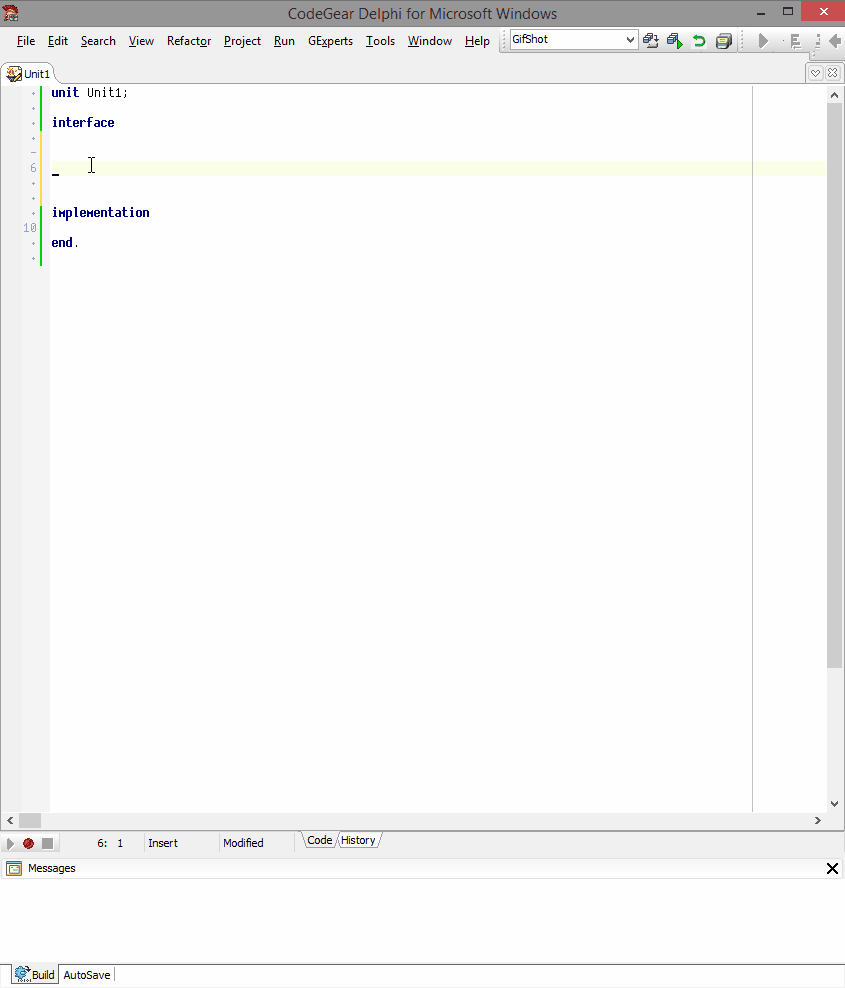Click the green undo arrow toolbar icon
This screenshot has width=845, height=988.
(699, 41)
